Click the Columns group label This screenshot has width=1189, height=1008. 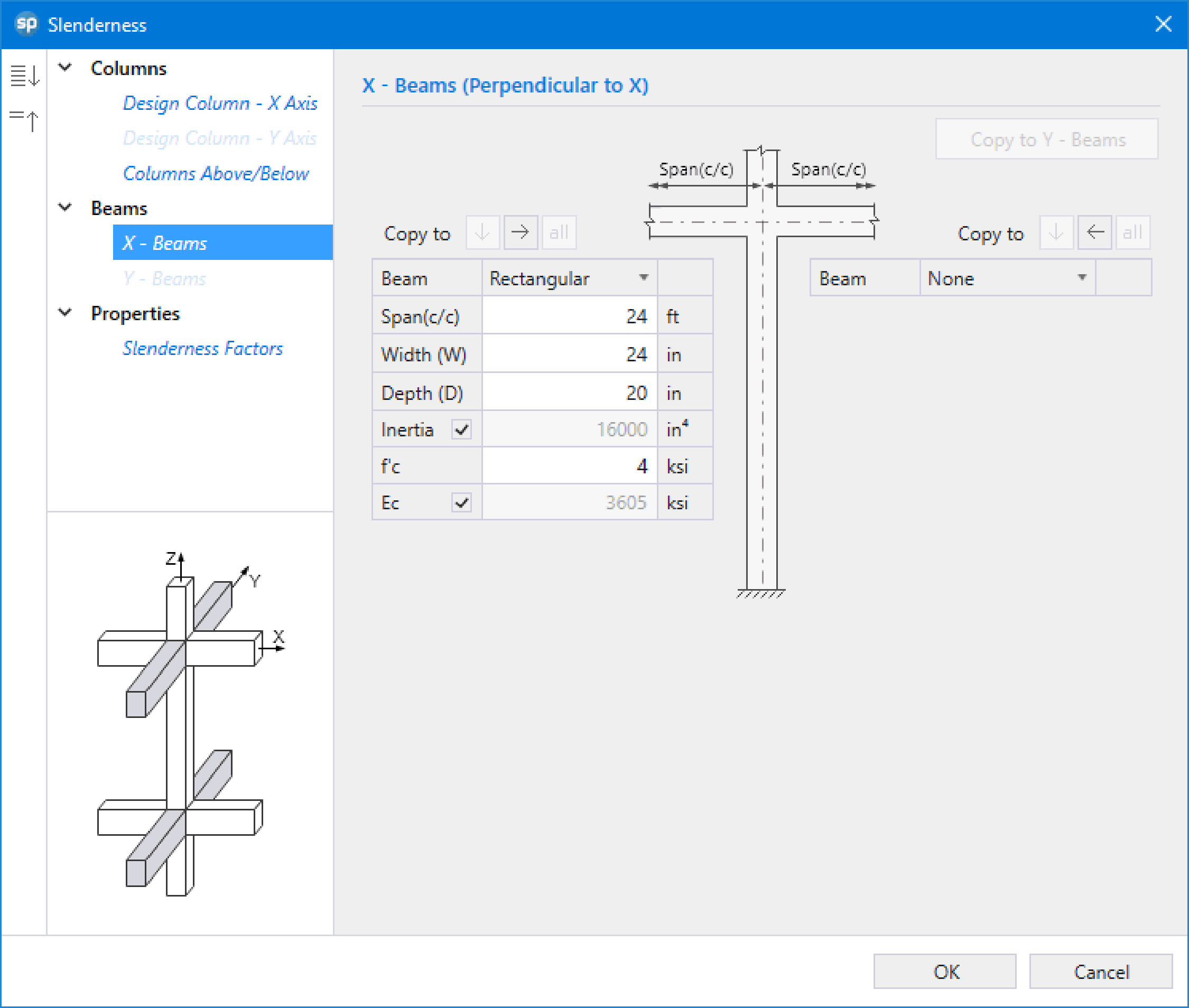(x=128, y=68)
